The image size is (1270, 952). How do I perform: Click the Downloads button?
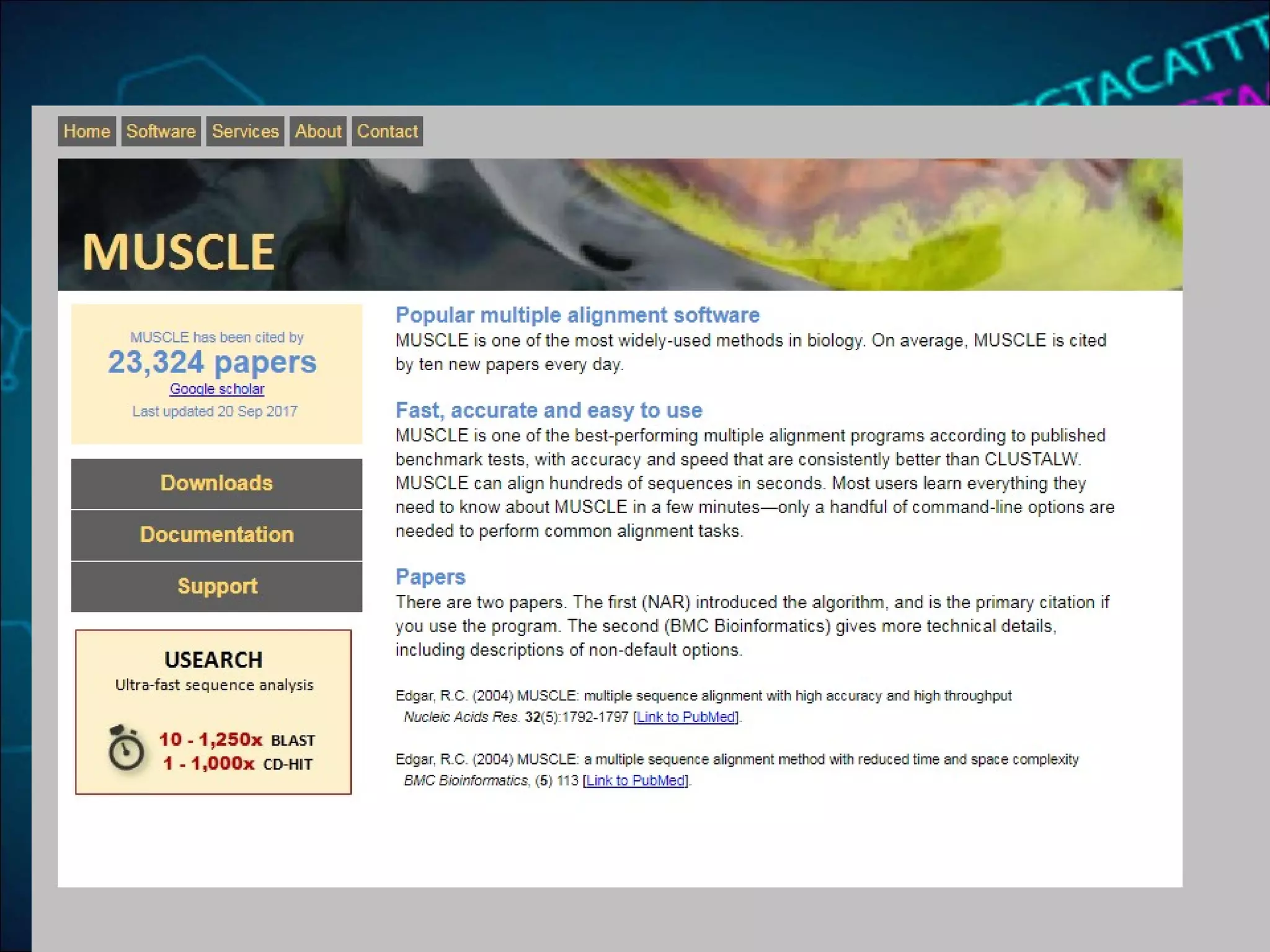pyautogui.click(x=216, y=483)
